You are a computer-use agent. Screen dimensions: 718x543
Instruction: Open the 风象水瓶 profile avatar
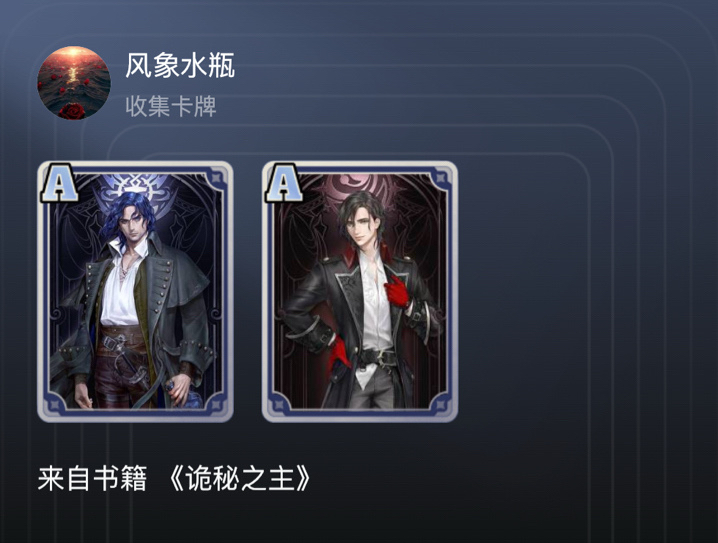(x=74, y=83)
